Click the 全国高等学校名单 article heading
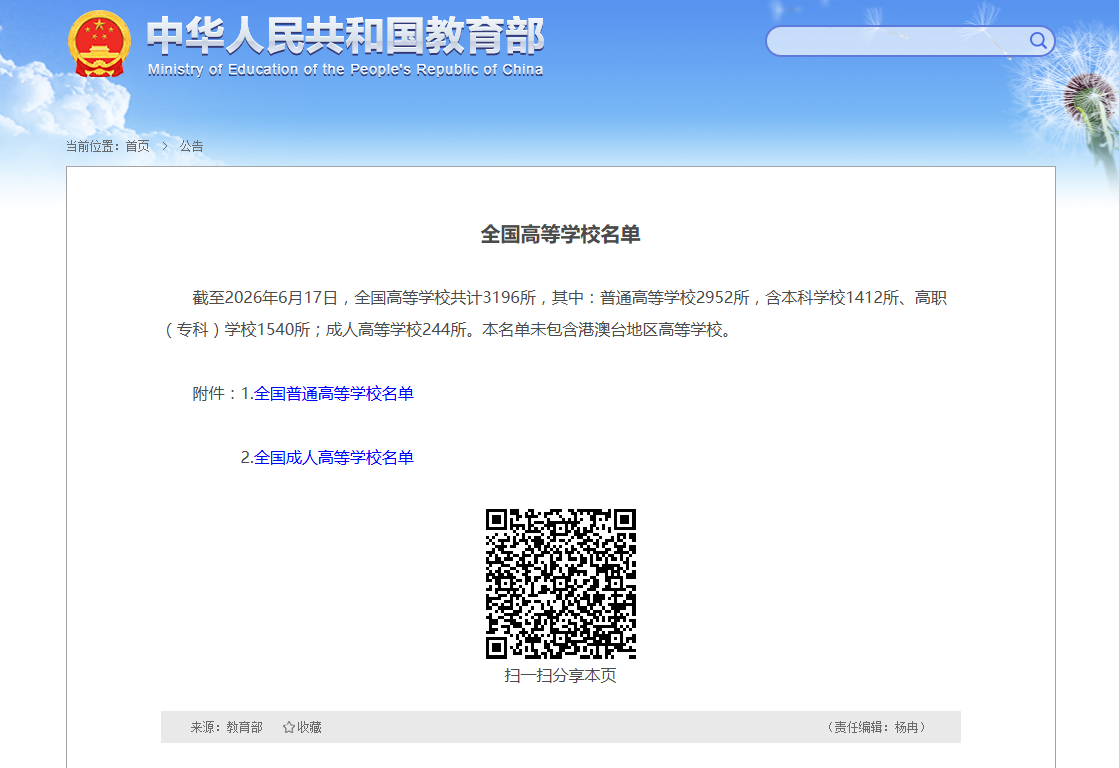This screenshot has width=1119, height=768. coord(560,234)
